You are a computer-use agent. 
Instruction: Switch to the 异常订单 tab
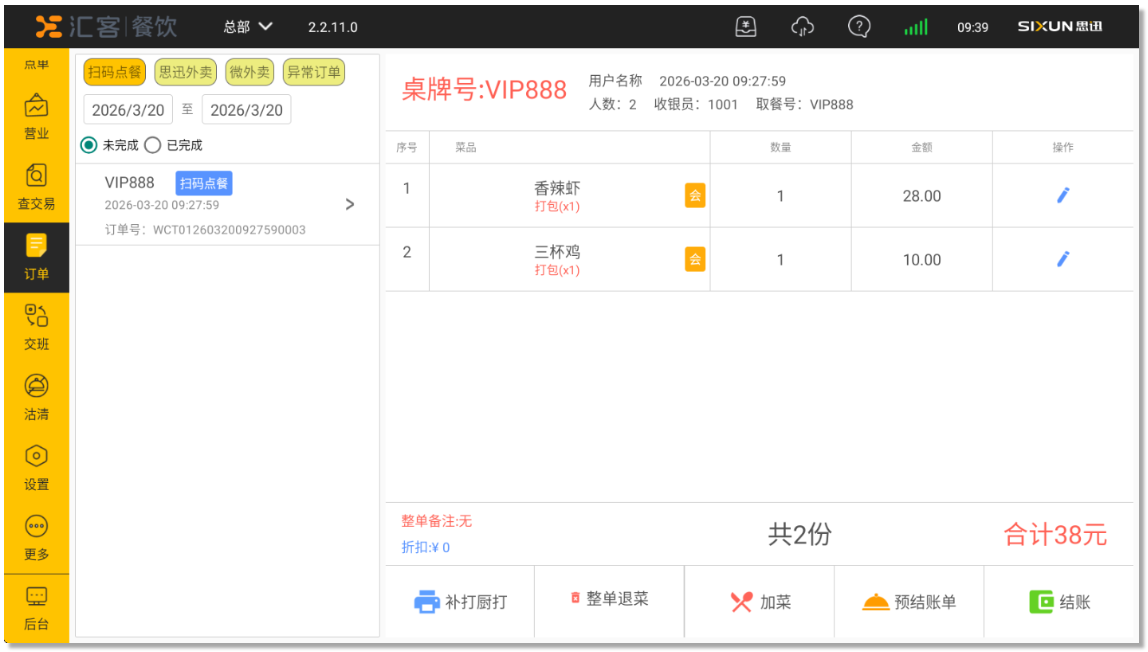click(313, 72)
